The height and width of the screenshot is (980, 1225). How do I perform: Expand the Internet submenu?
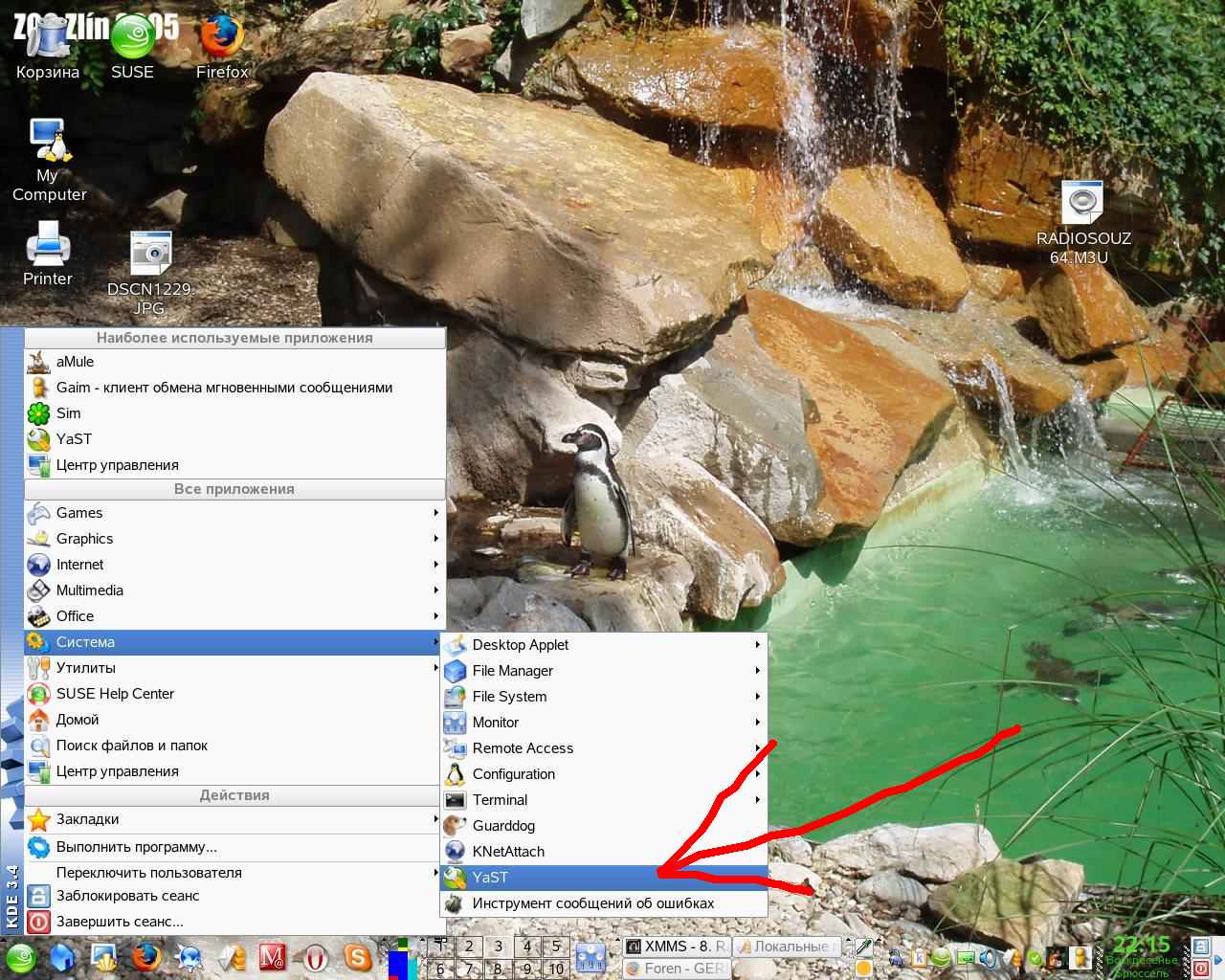click(234, 565)
